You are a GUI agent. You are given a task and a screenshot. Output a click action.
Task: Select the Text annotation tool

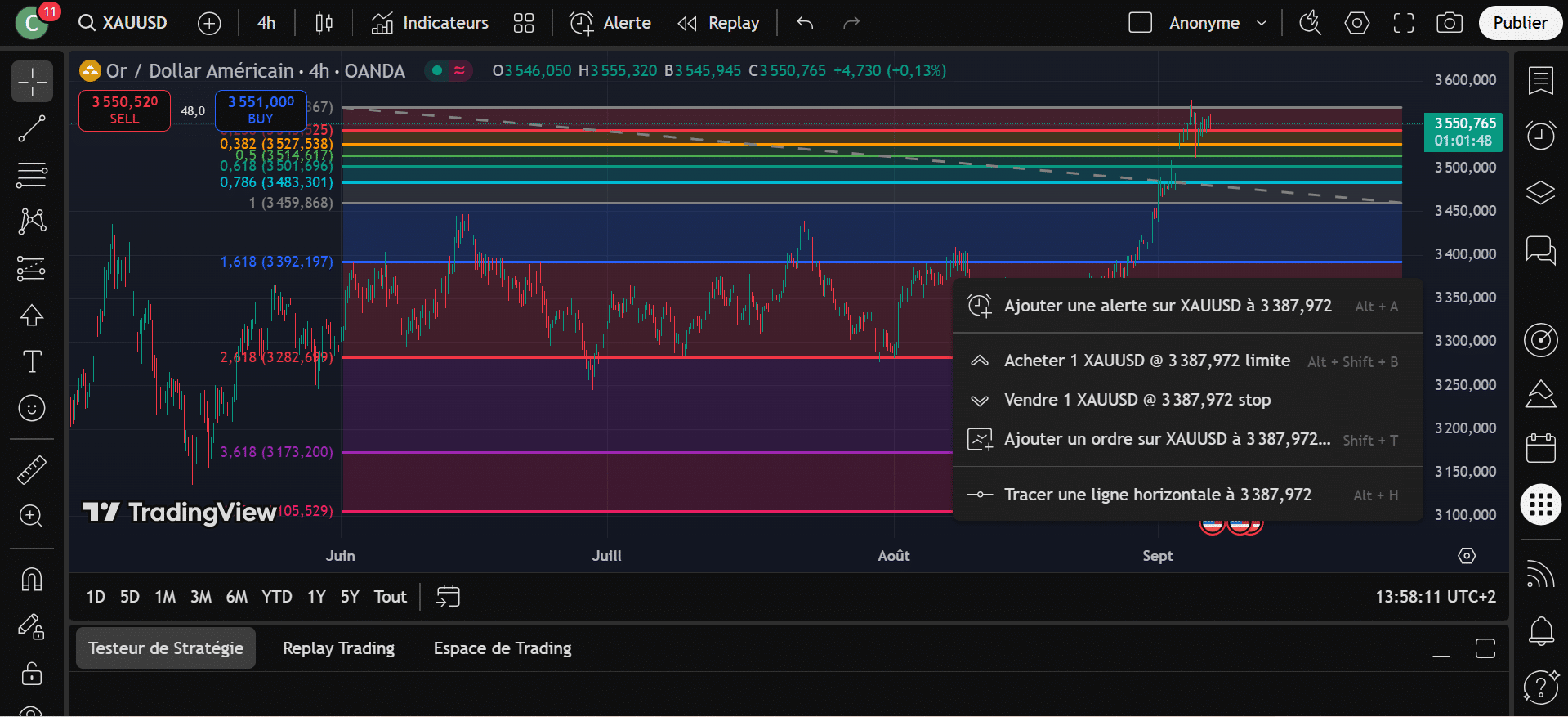(32, 361)
